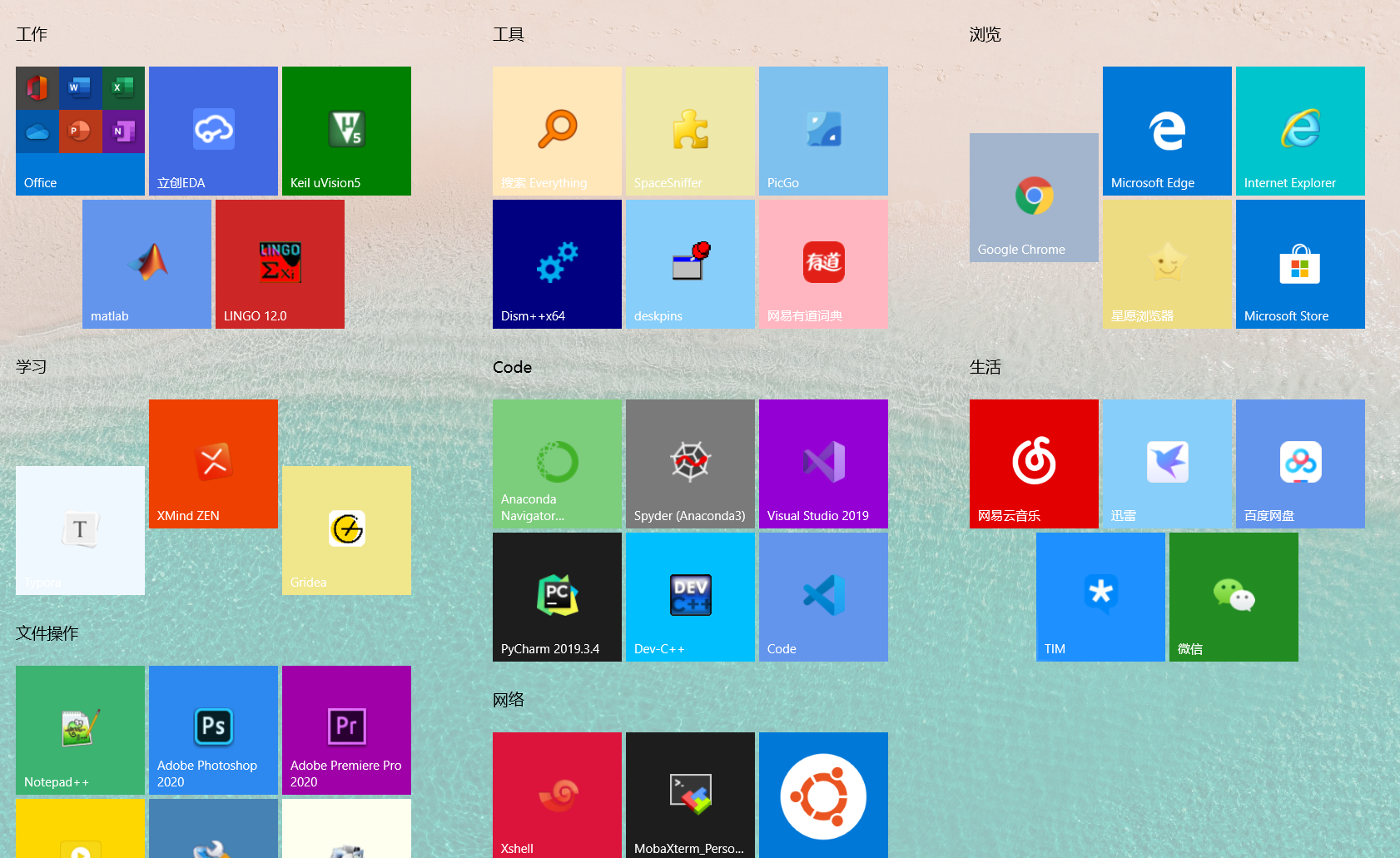Launch the Gridea tile

(346, 530)
